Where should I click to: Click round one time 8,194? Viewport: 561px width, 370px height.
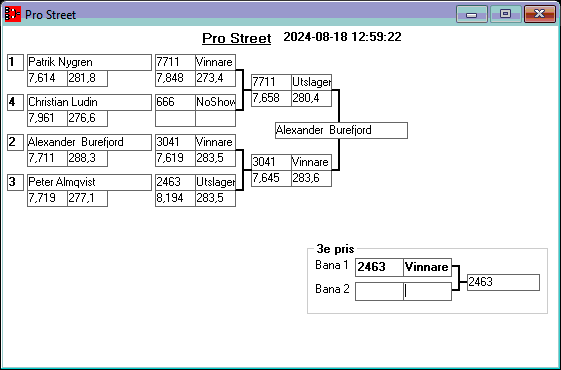coord(175,199)
